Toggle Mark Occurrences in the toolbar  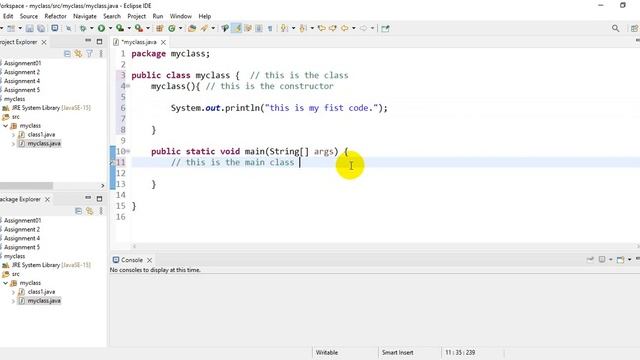coord(236,28)
